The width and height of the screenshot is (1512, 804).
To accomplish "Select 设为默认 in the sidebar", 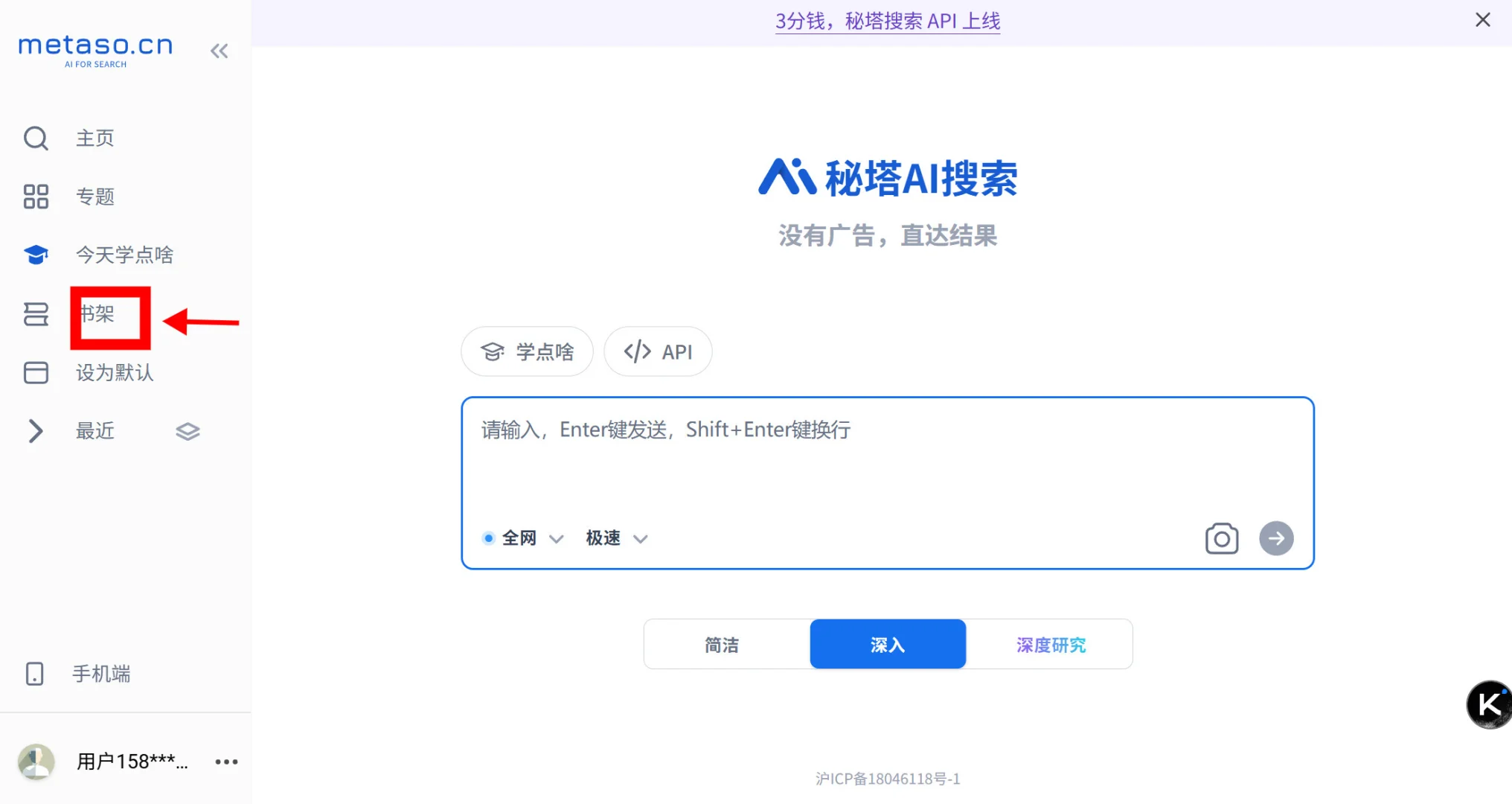I will [115, 372].
